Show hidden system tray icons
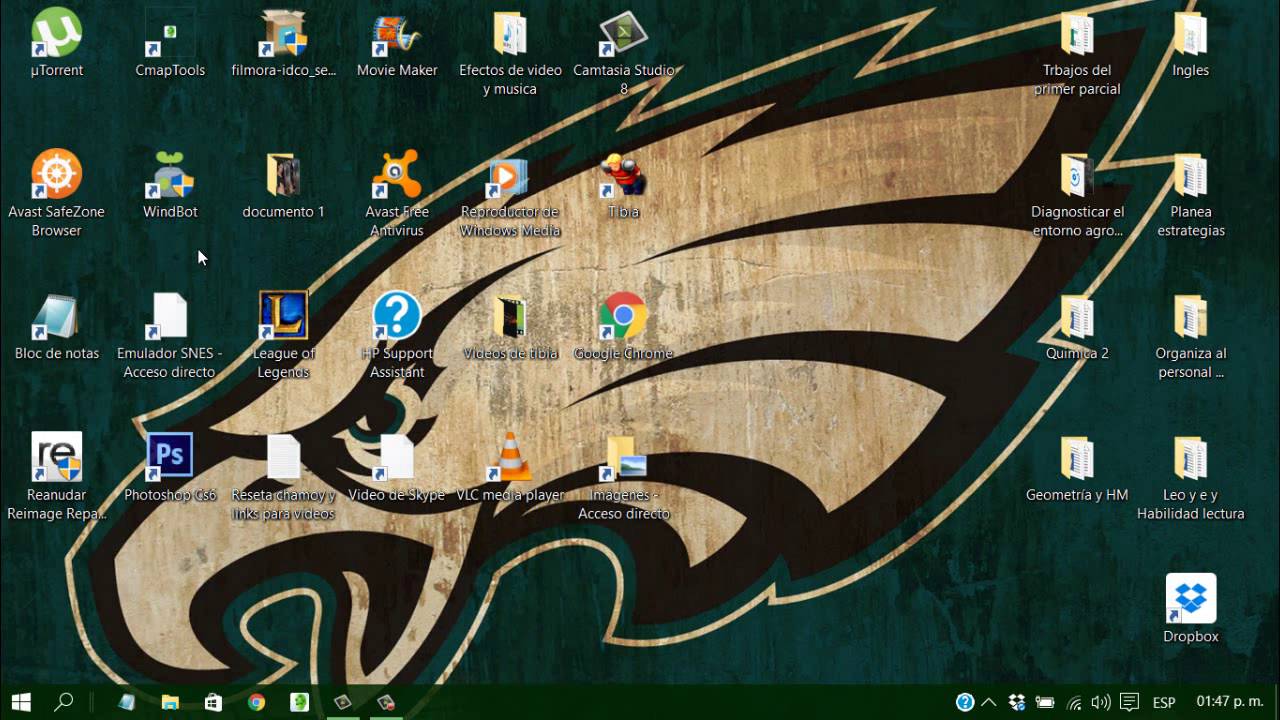The width and height of the screenshot is (1280, 720). coord(989,702)
